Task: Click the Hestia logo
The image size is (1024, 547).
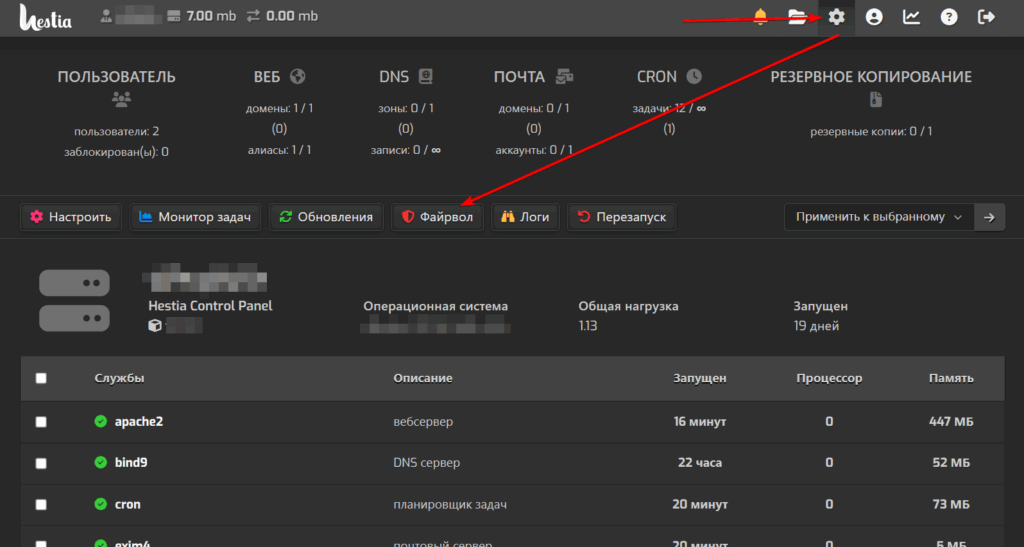Action: 43,17
